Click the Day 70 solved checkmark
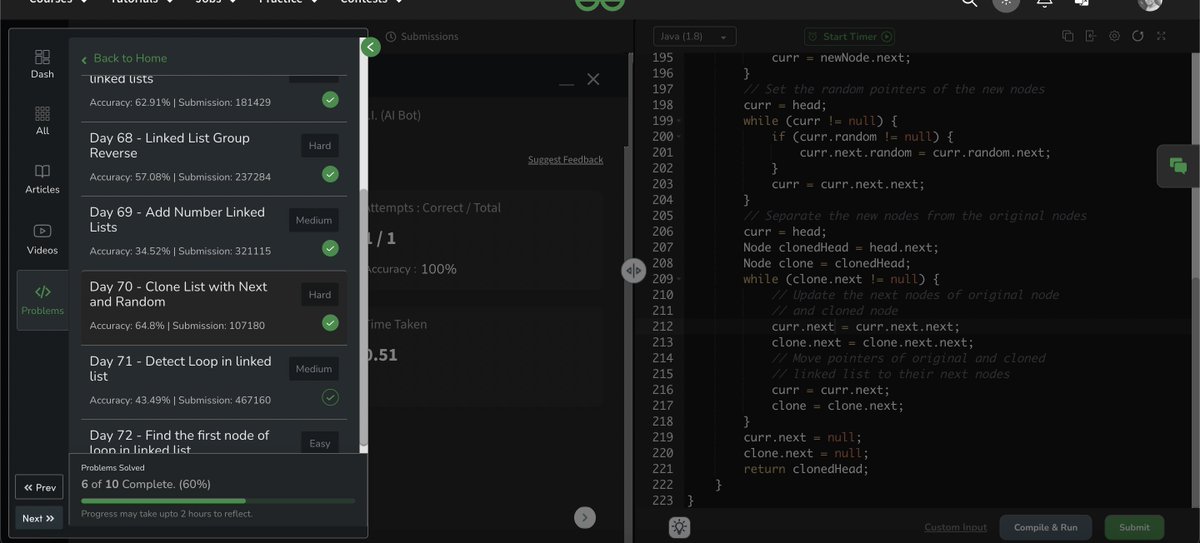The height and width of the screenshot is (543, 1200). 330,323
